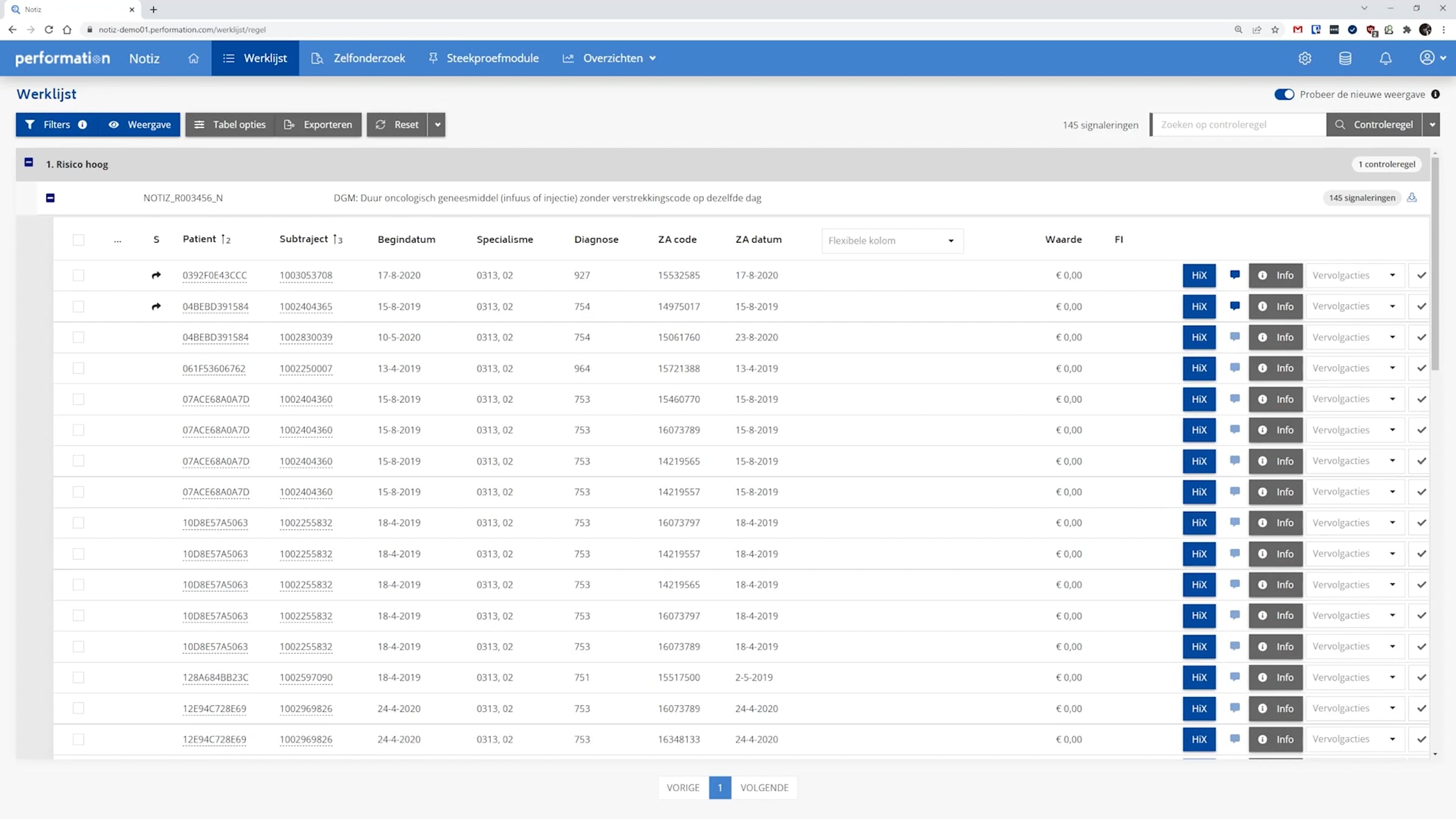This screenshot has width=1456, height=819.
Task: Download signals for NOTIZ_R003456_N rule
Action: [x=1412, y=197]
